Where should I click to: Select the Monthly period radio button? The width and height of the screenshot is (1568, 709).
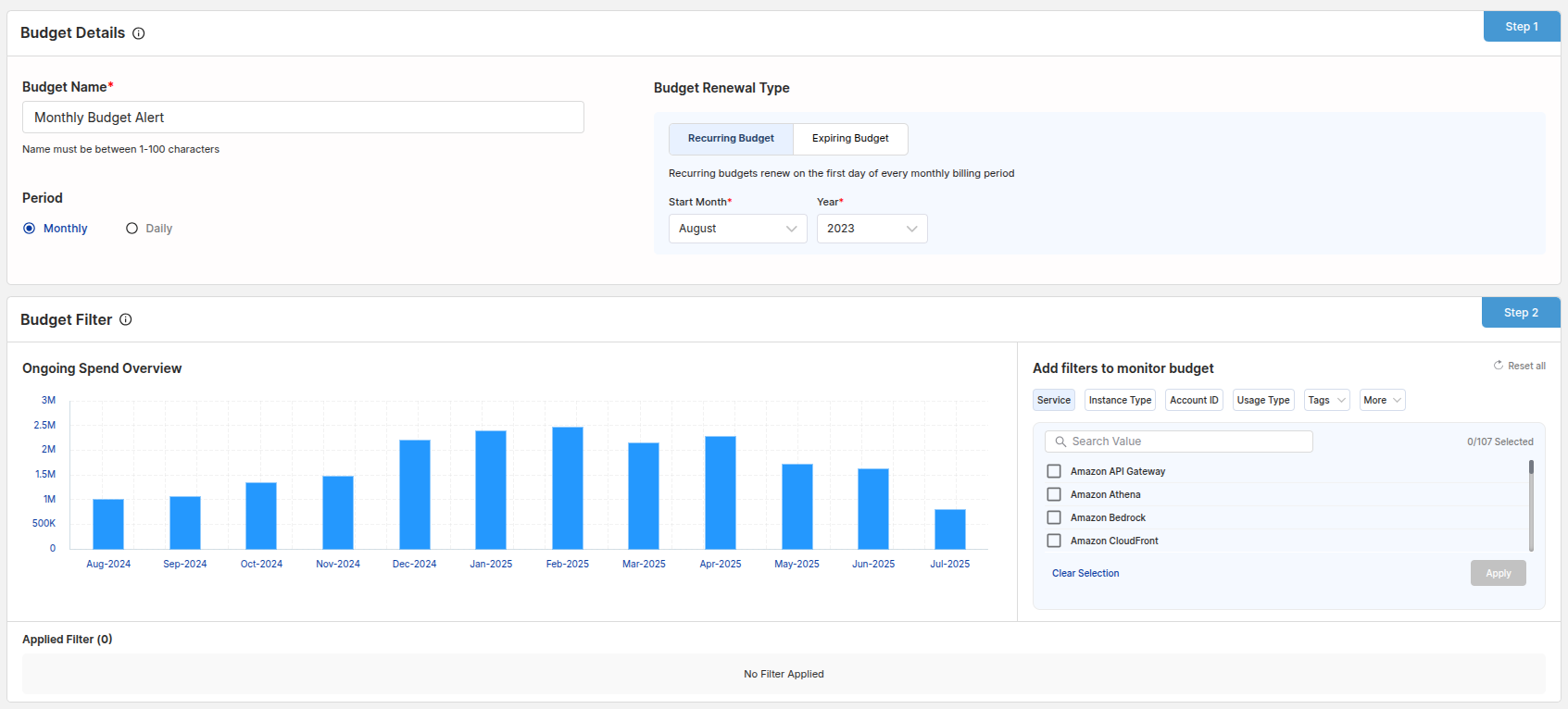pyautogui.click(x=30, y=229)
